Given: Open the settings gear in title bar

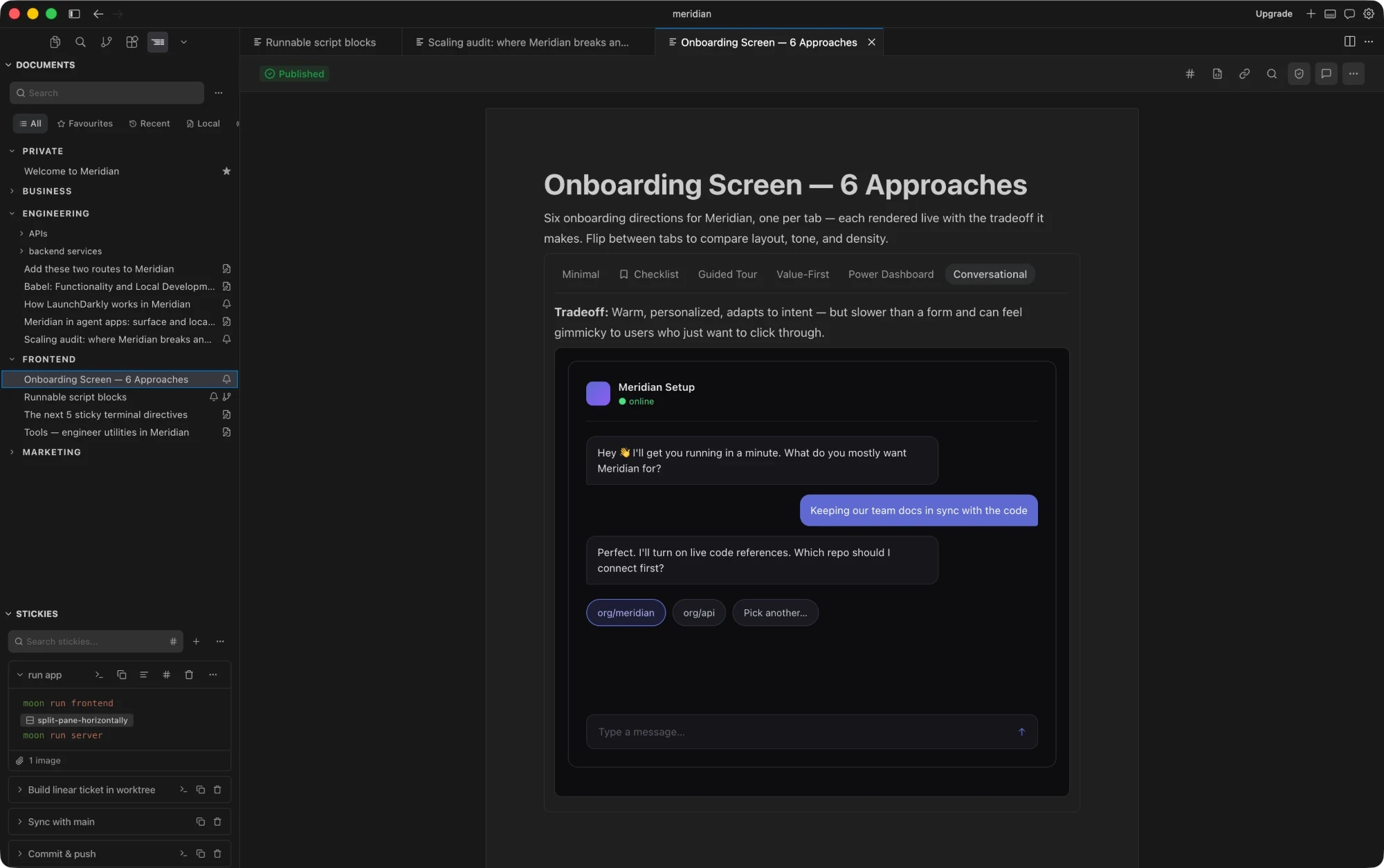Looking at the screenshot, I should click(x=1369, y=14).
